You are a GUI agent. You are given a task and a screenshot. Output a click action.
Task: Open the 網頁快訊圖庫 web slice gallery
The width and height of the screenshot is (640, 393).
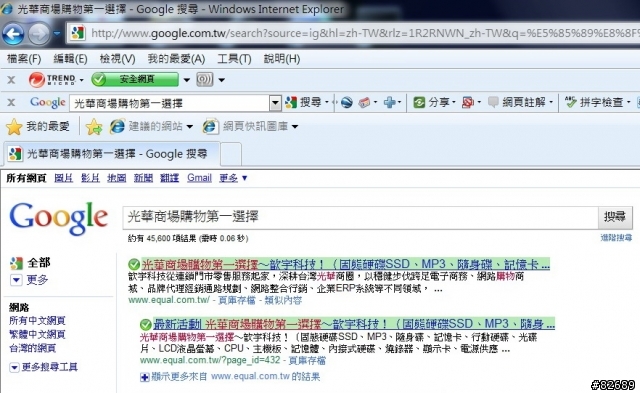250,127
